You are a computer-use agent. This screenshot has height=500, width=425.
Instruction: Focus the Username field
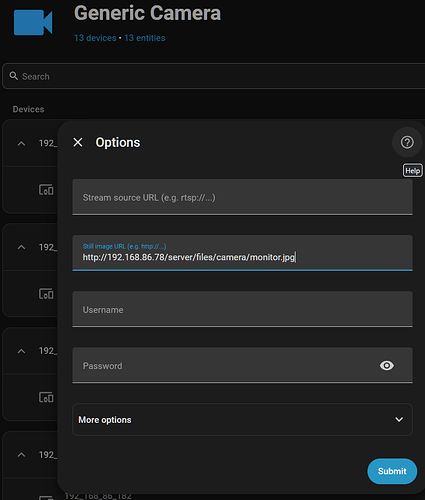[x=242, y=309]
